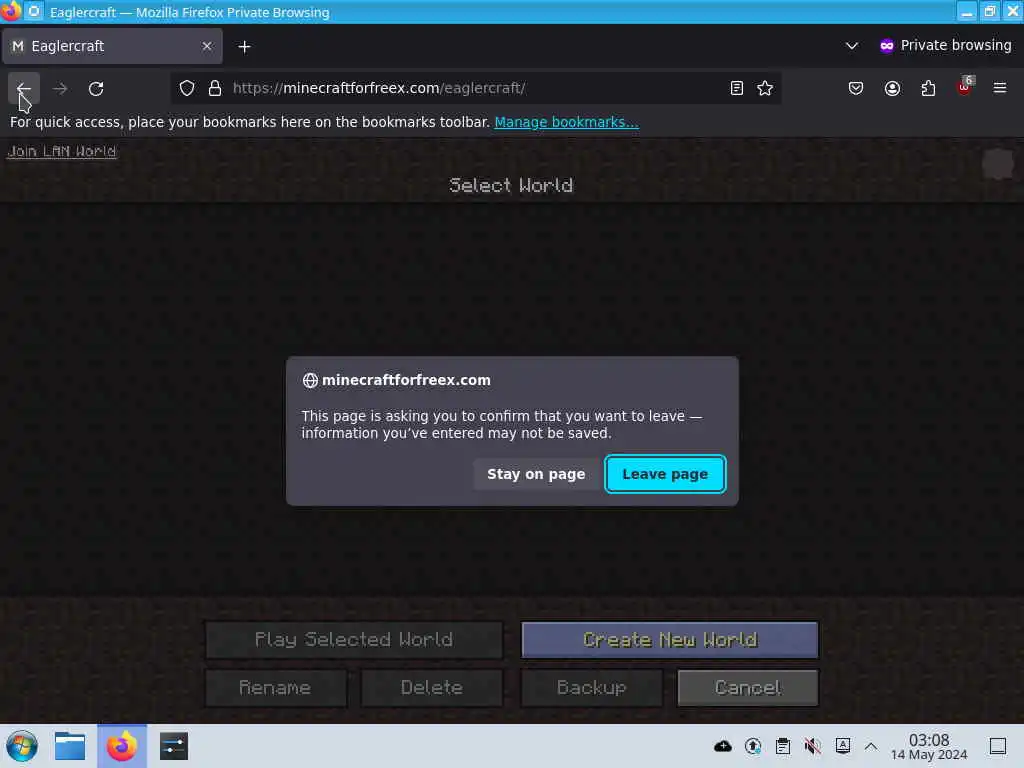This screenshot has width=1024, height=768.
Task: Confirm with Leave page button
Action: click(x=665, y=474)
